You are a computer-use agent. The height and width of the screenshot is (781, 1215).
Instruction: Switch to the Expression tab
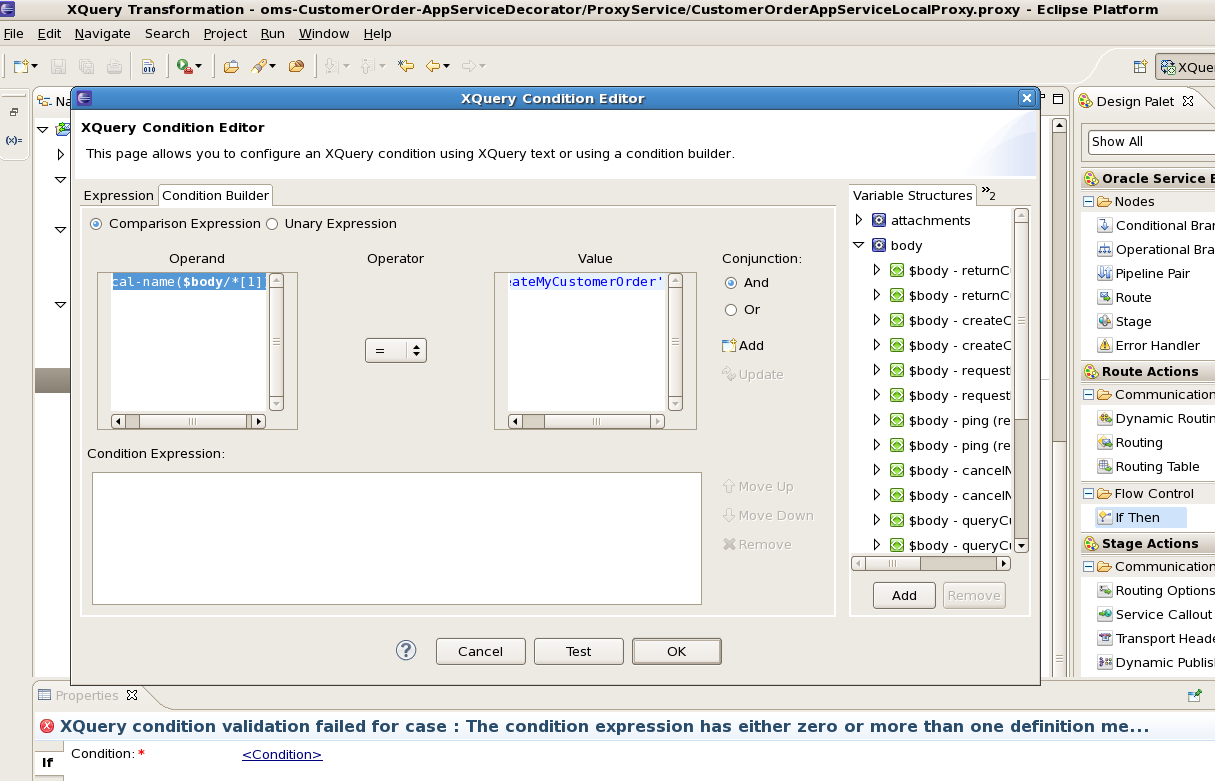point(118,196)
